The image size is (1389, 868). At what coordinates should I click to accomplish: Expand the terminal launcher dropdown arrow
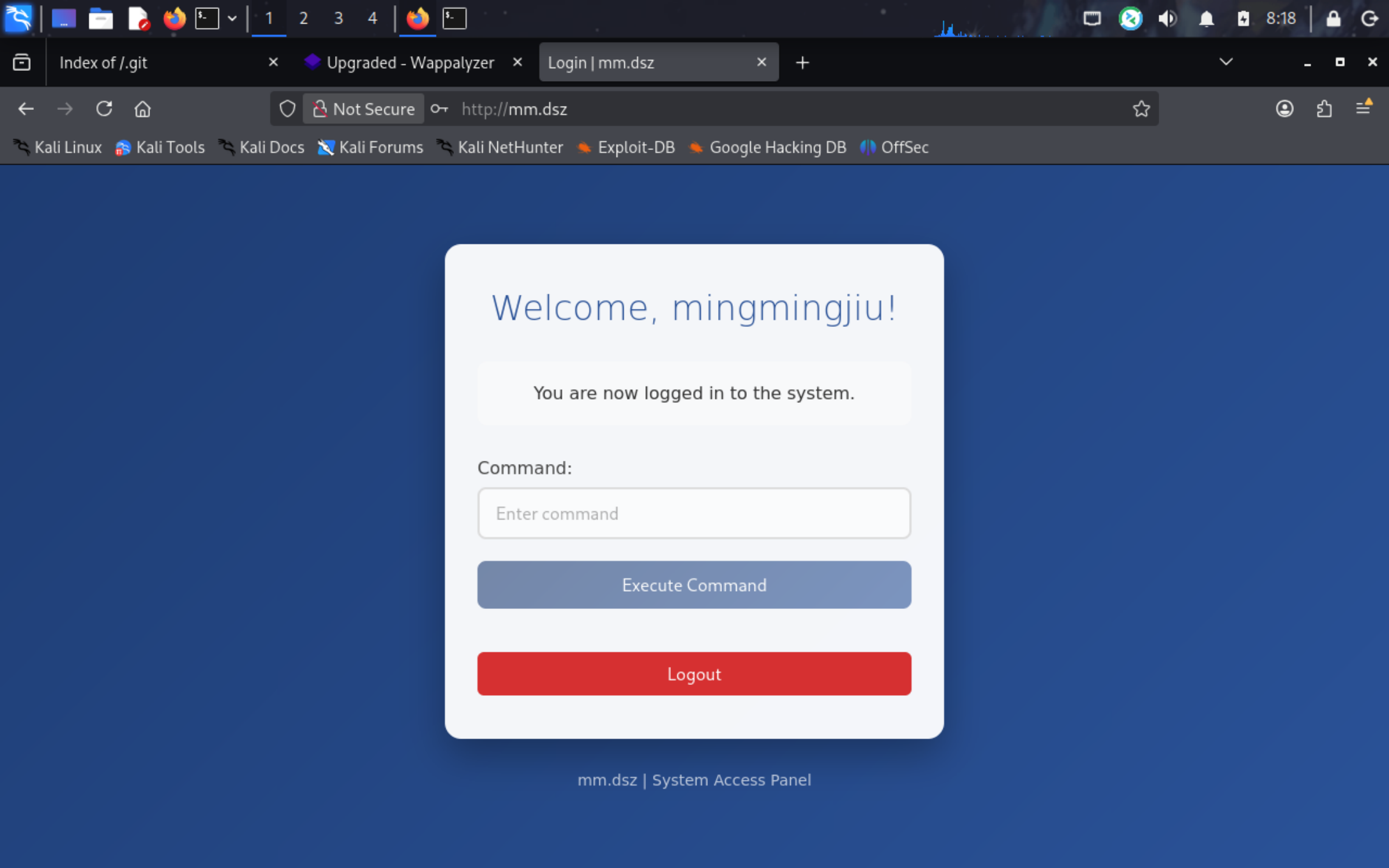point(232,19)
